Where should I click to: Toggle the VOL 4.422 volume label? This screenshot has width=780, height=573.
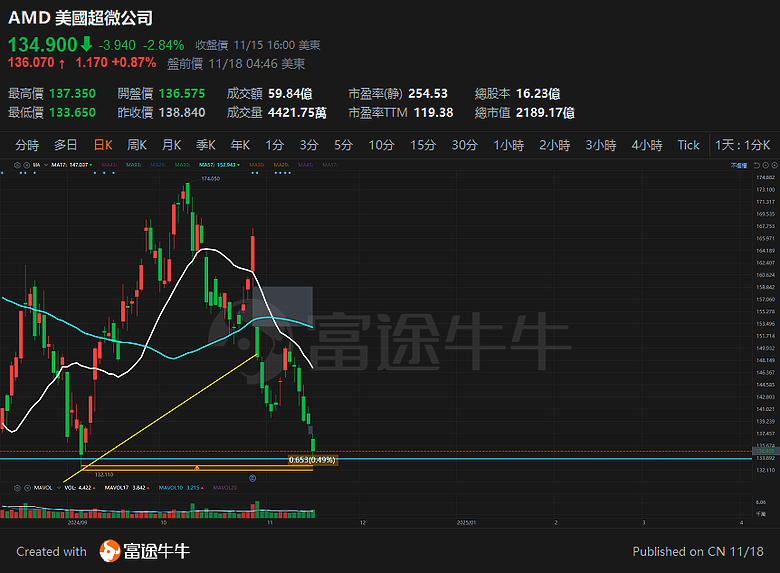point(79,488)
